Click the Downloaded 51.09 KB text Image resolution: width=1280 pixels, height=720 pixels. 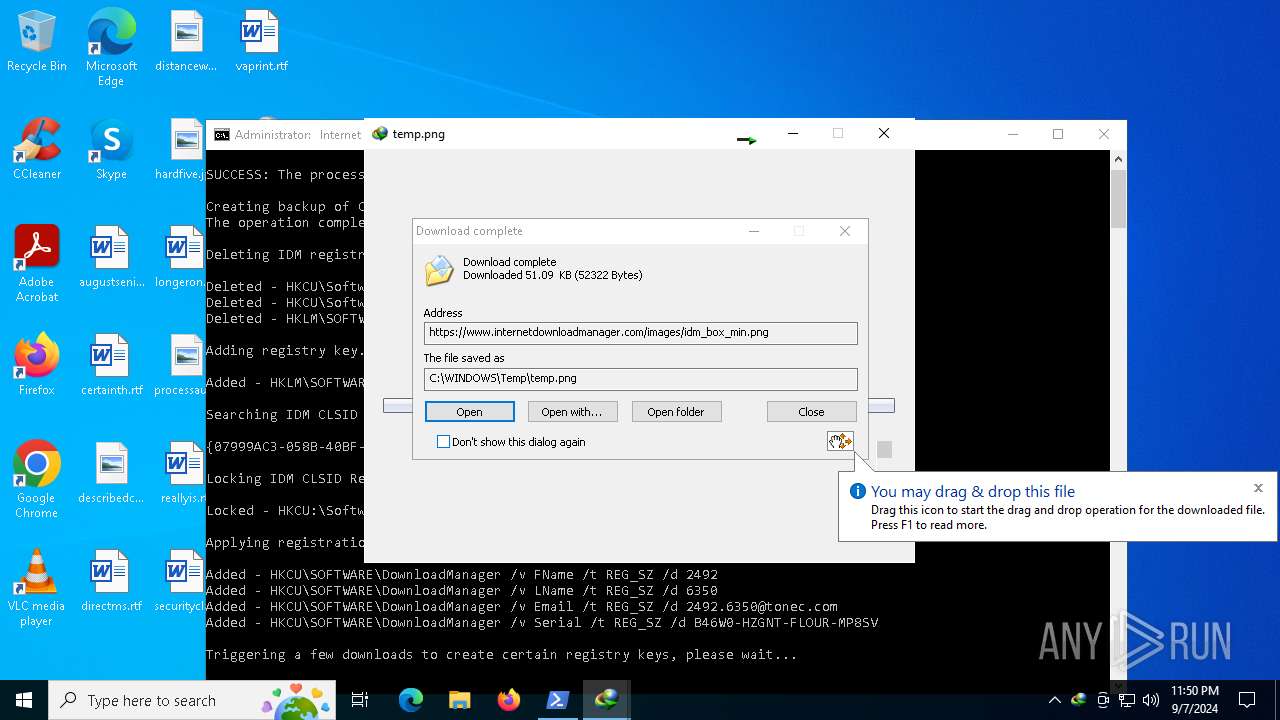click(552, 275)
